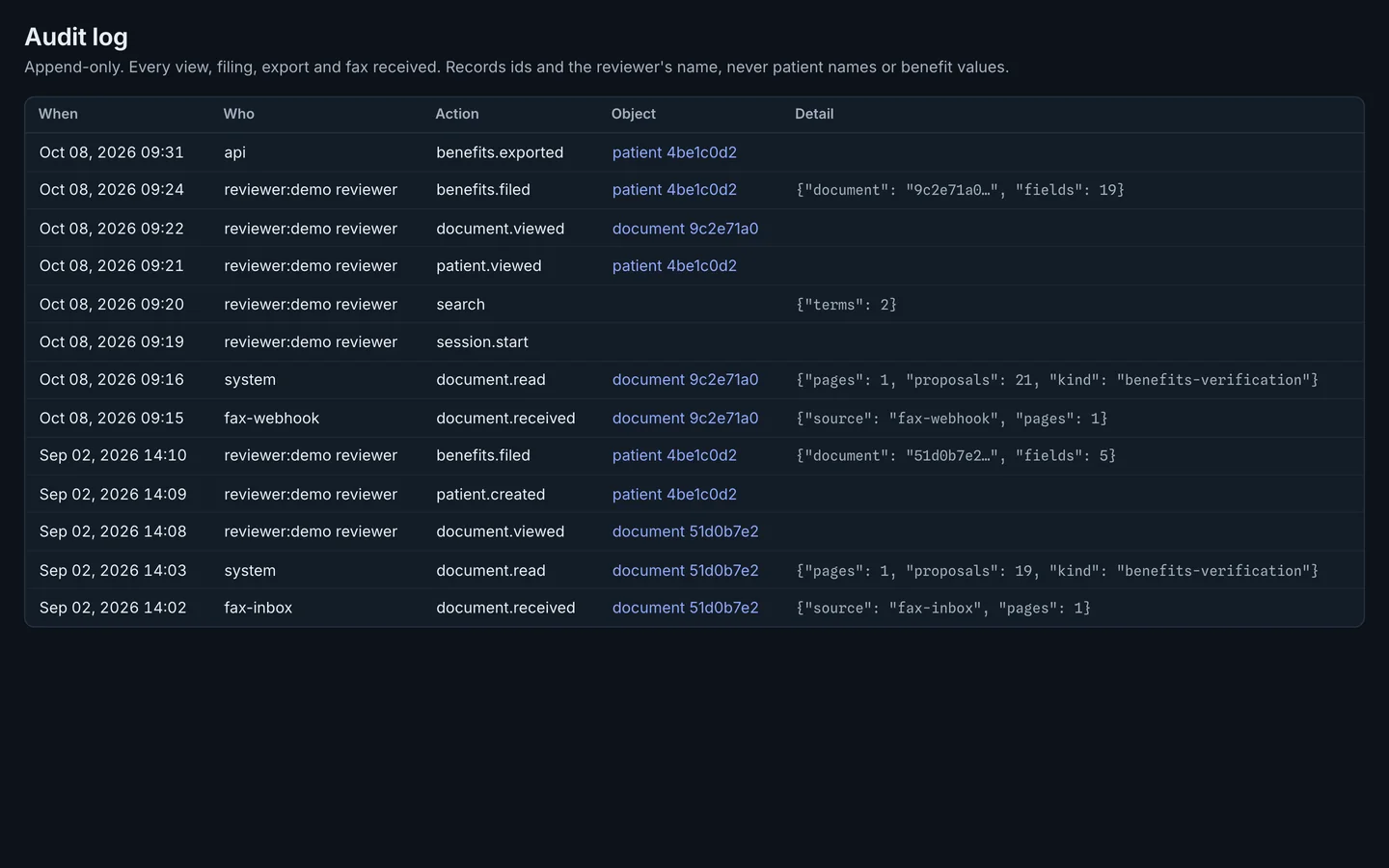Click the search row's terms detail JSON
Screen dimensions: 1389x868
click(x=846, y=305)
